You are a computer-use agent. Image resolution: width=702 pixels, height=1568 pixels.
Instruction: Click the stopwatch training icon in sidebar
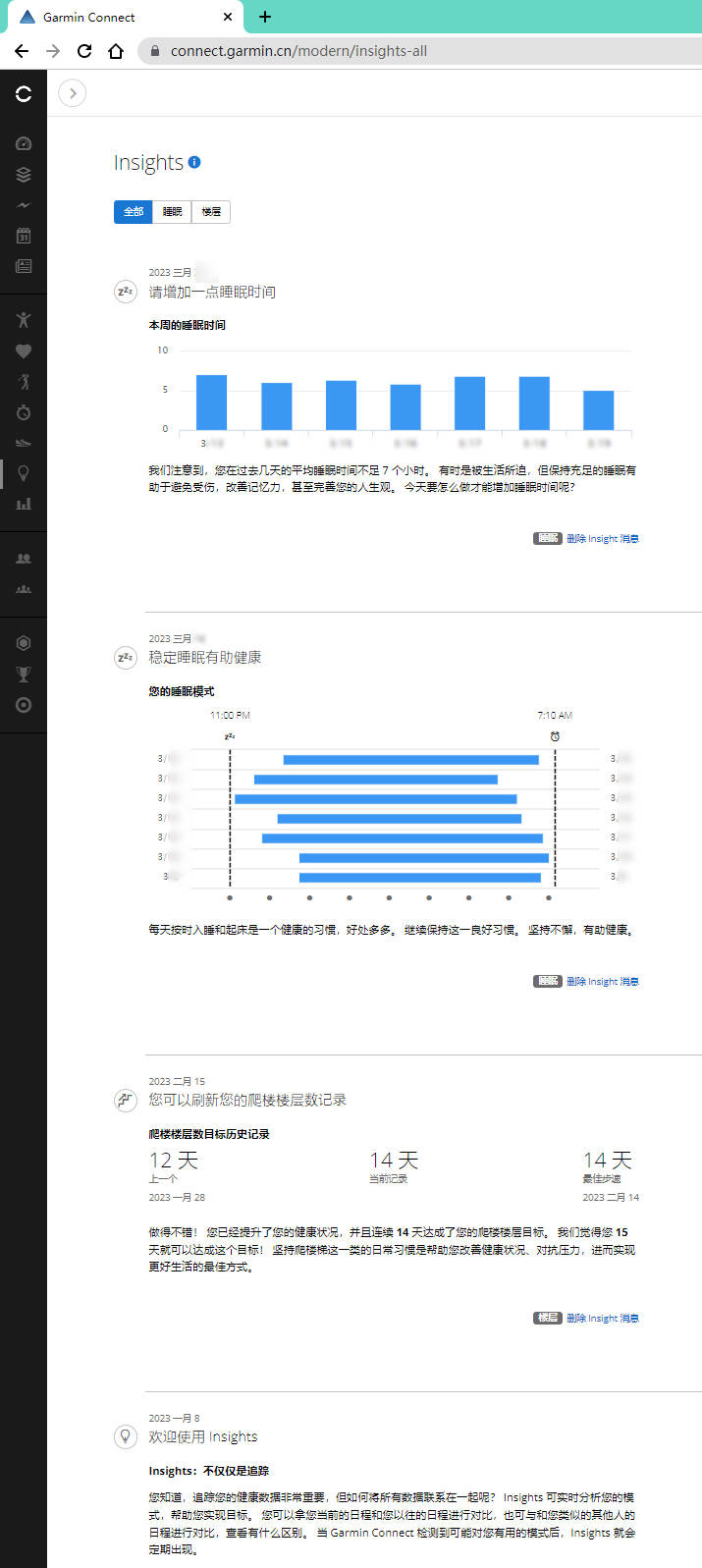(24, 412)
